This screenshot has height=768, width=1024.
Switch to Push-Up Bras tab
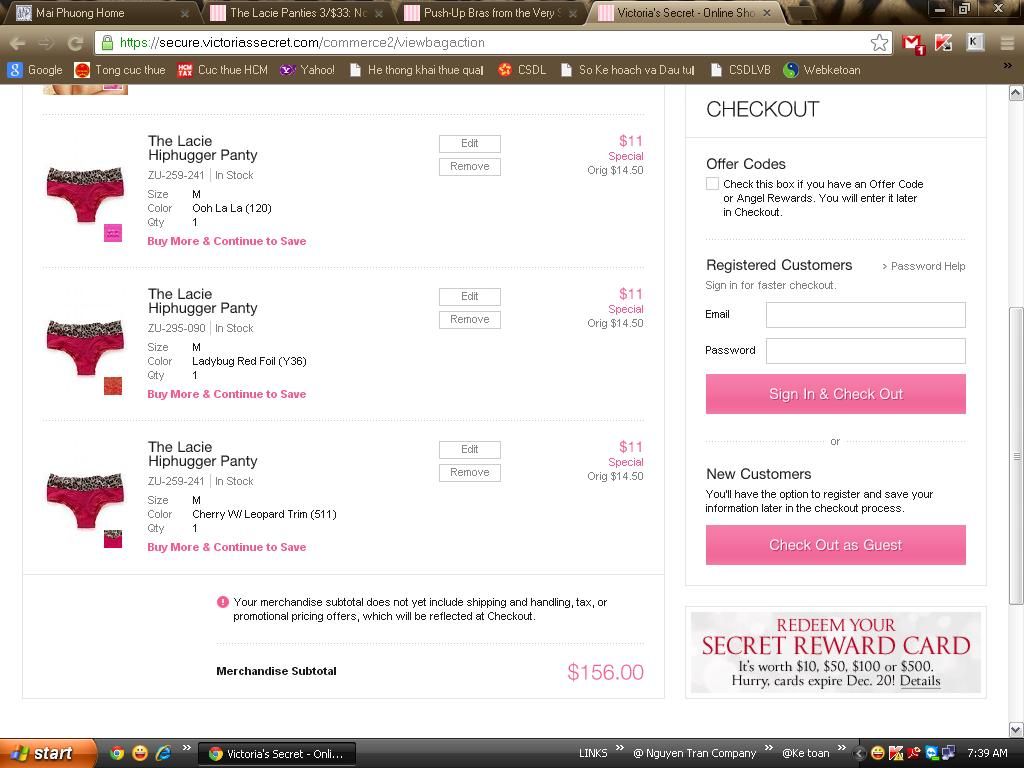click(490, 12)
